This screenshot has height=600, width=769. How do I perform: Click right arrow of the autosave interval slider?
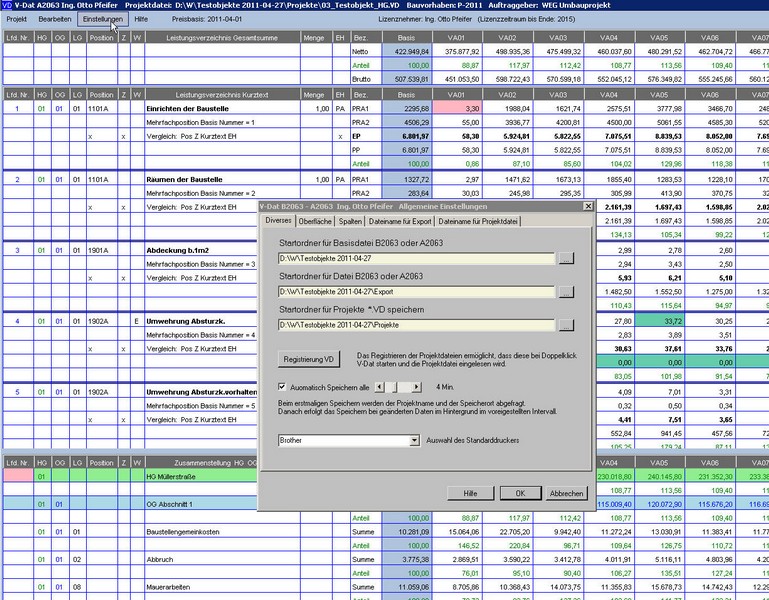417,386
